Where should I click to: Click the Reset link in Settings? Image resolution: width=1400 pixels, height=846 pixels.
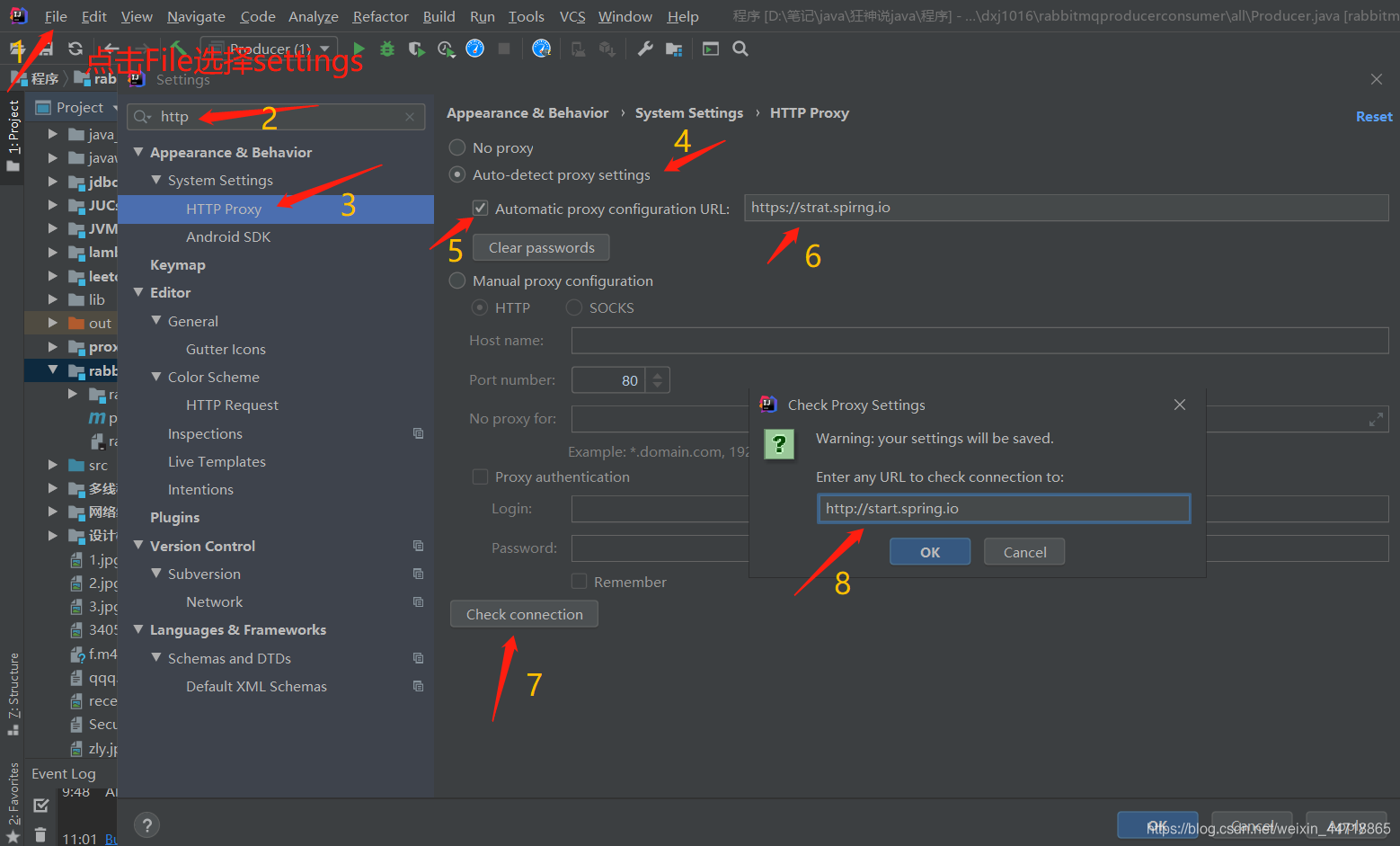point(1374,117)
